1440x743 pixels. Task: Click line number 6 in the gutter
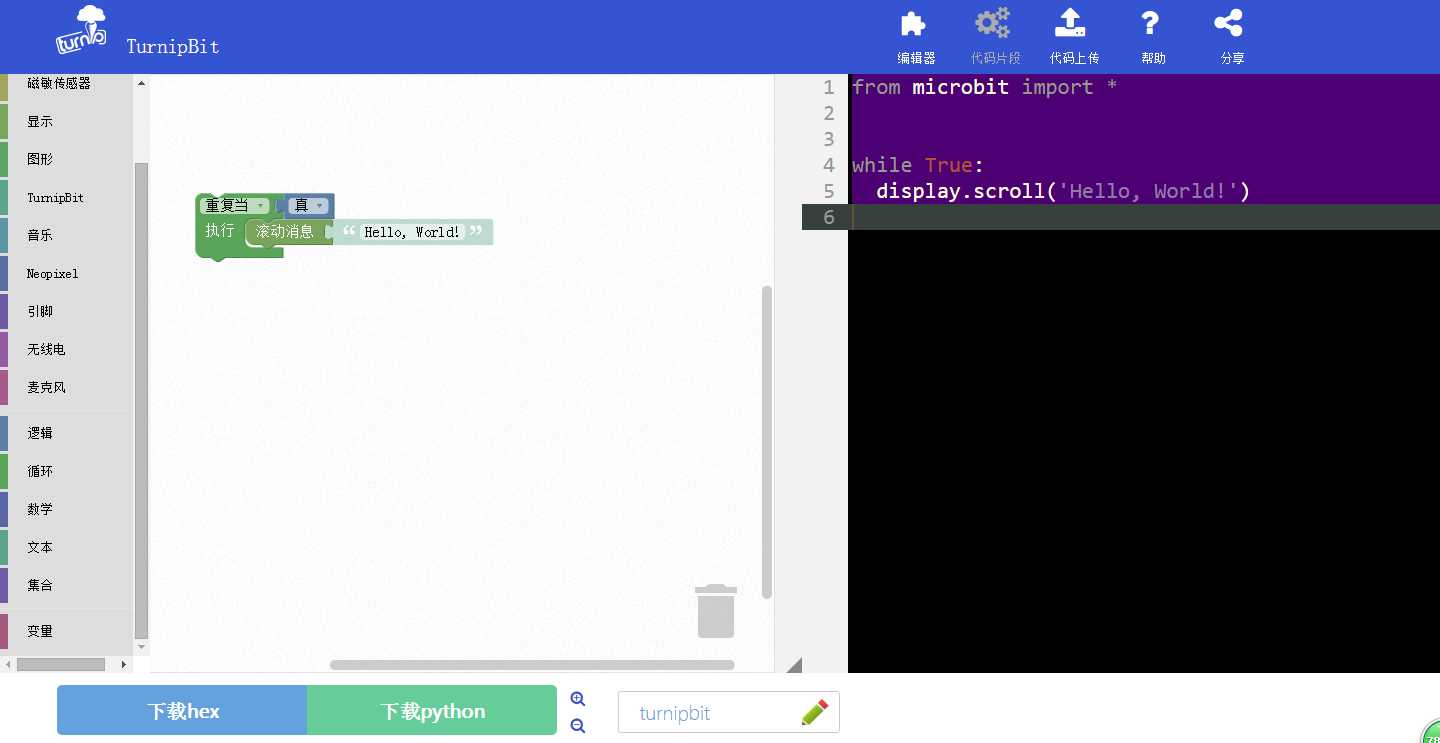click(828, 217)
